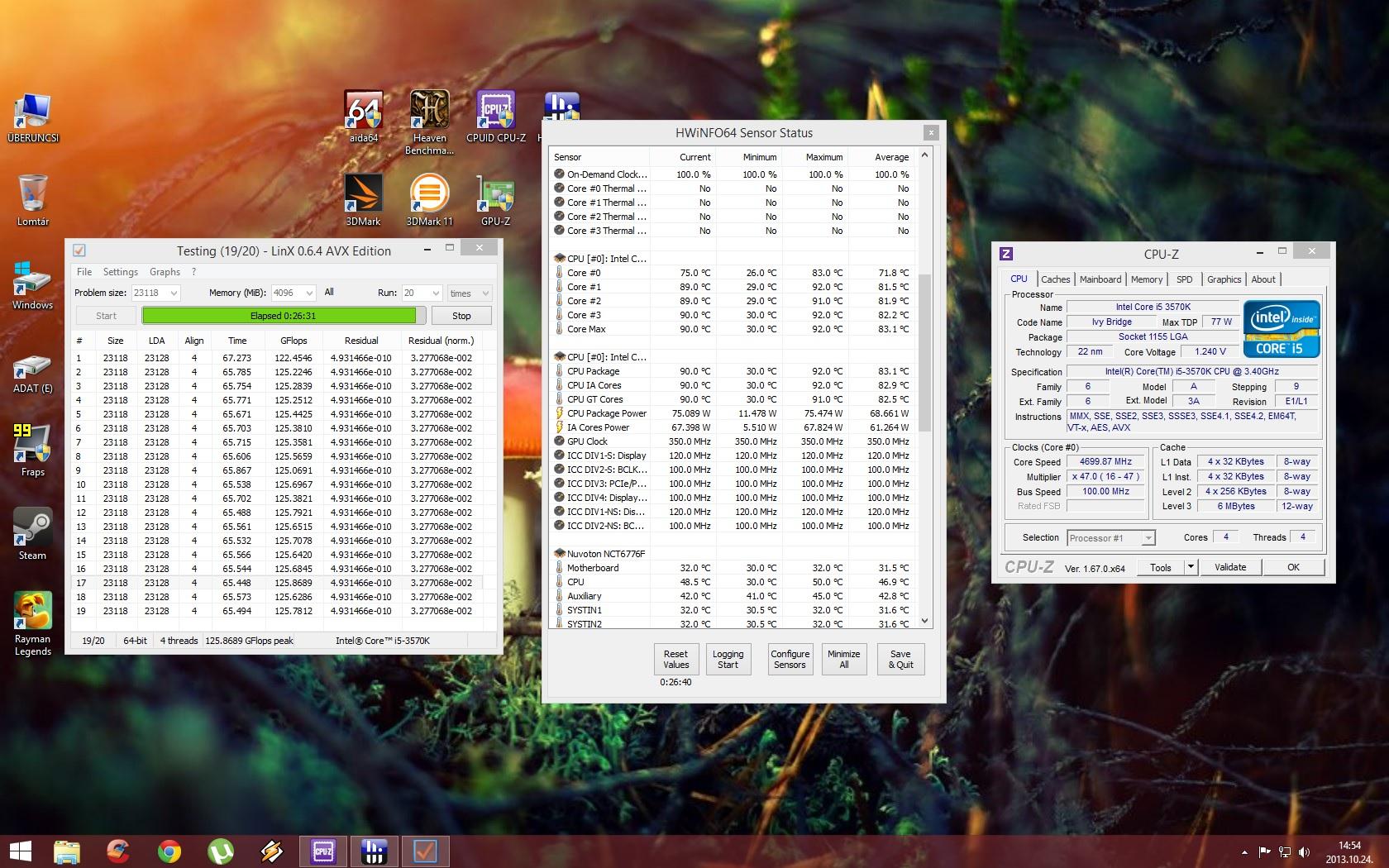1389x868 pixels.
Task: Open the CPUID CPU-Z desktop shortcut
Action: point(495,117)
